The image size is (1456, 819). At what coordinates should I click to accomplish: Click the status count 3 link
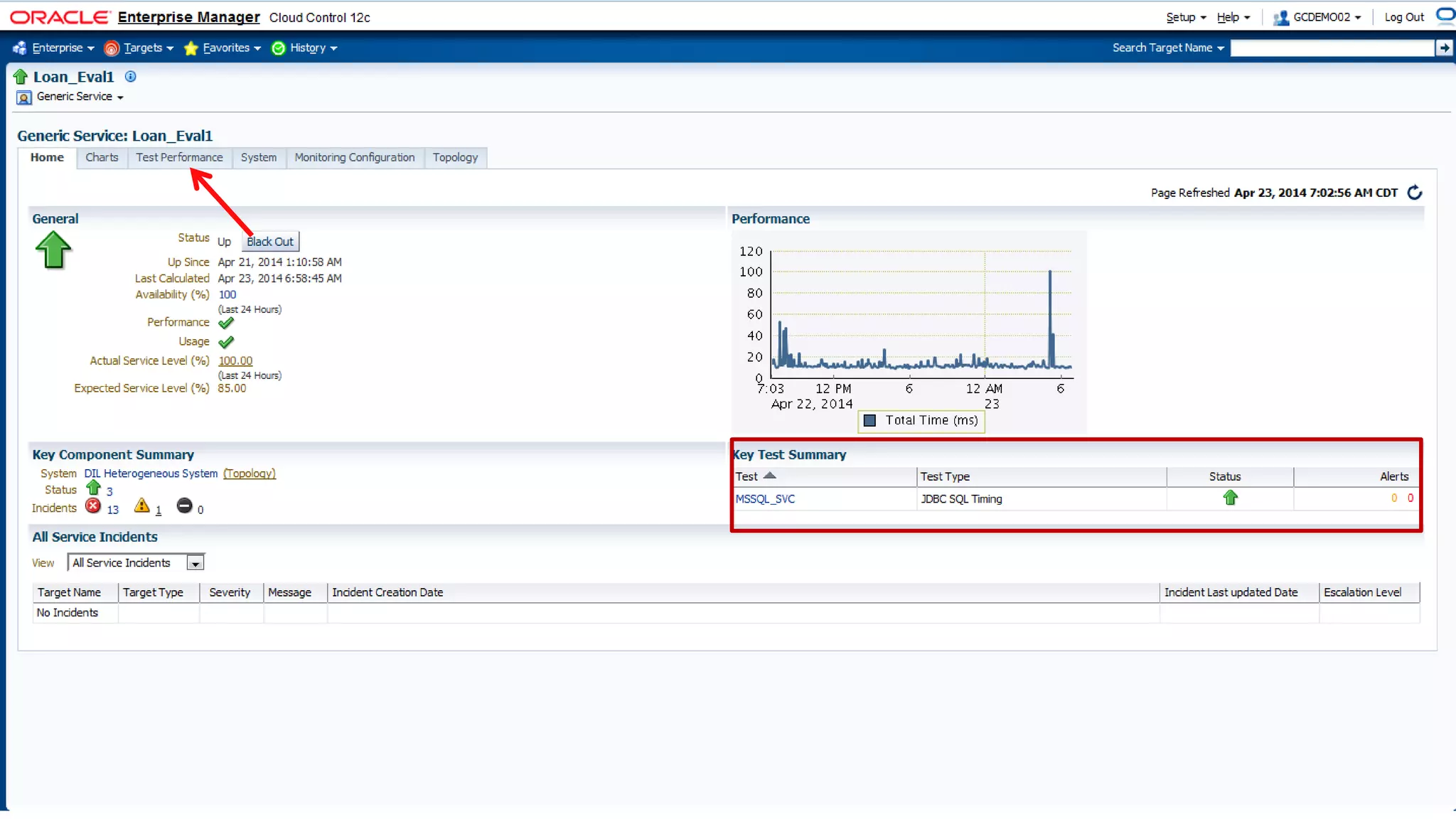click(109, 491)
